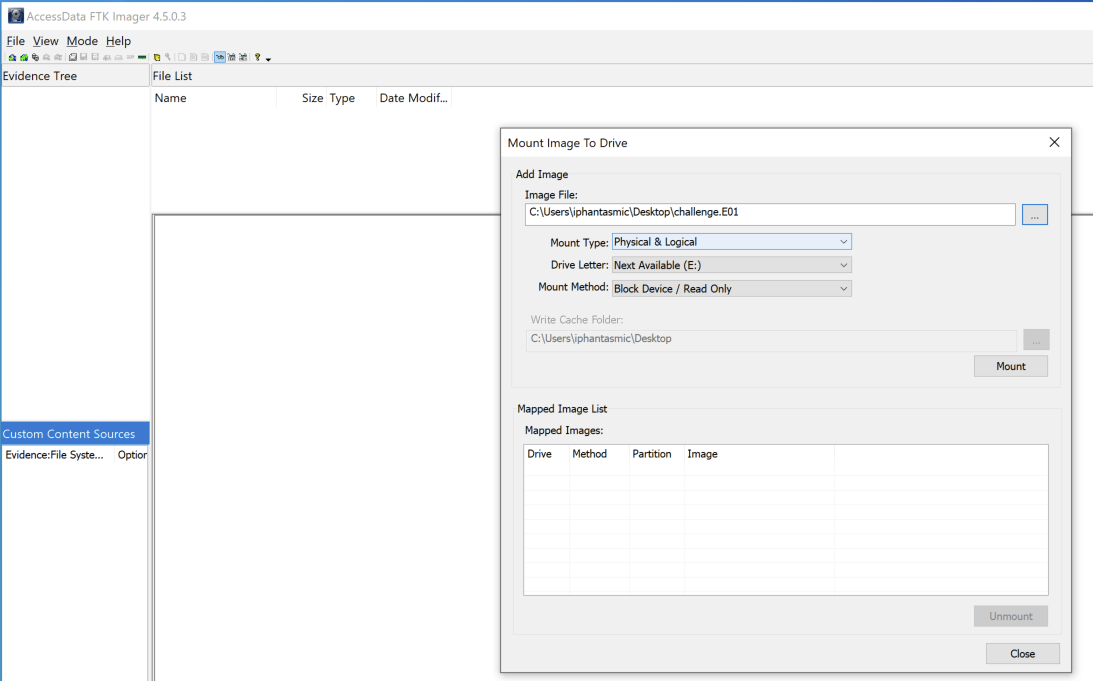
Task: Switch viewer to hex mode glasses icon
Action: tap(243, 57)
